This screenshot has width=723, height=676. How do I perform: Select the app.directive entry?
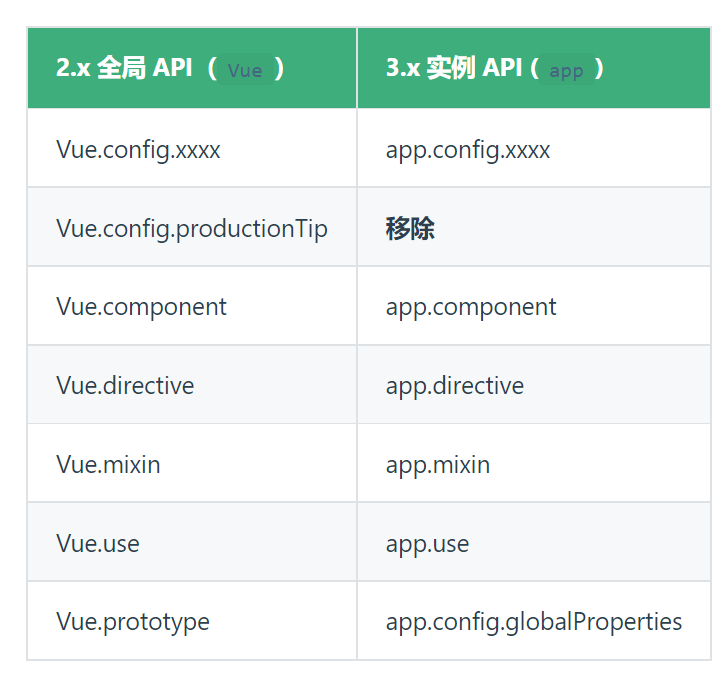[x=455, y=385]
